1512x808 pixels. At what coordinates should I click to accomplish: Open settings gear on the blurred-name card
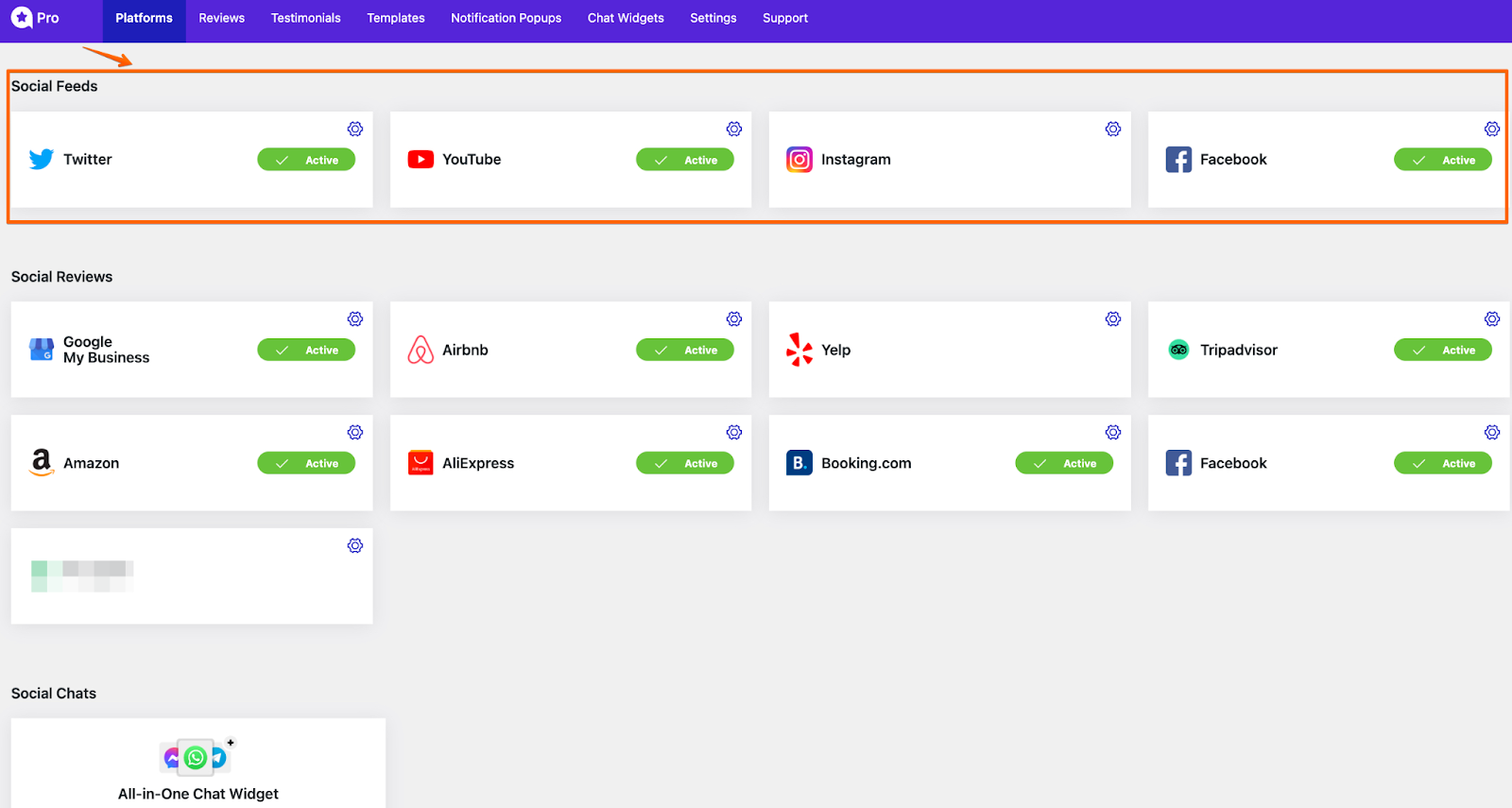355,545
